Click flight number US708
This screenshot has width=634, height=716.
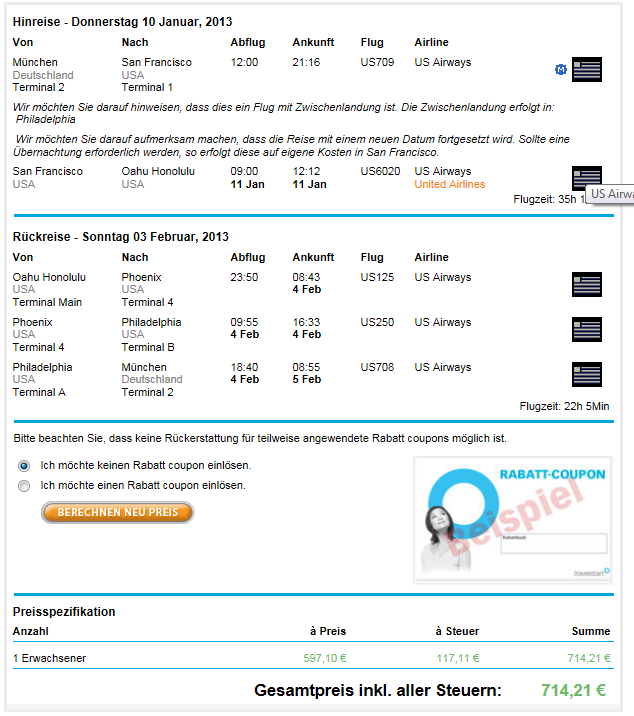pyautogui.click(x=377, y=367)
